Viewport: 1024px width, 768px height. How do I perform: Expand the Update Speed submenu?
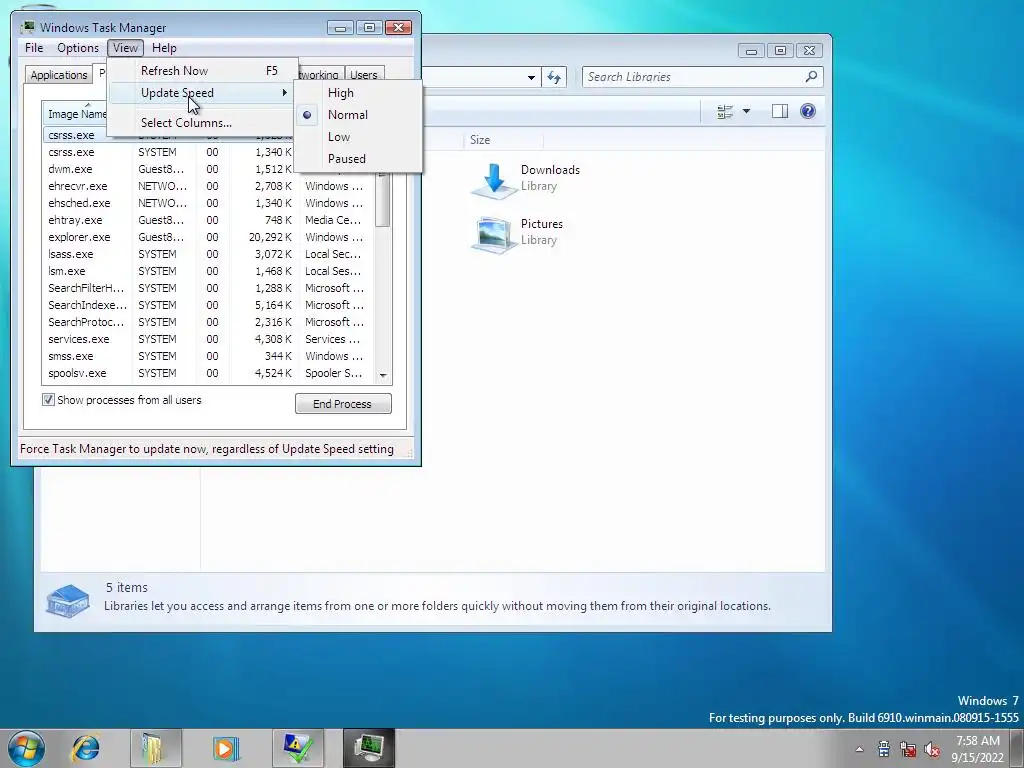(202, 93)
